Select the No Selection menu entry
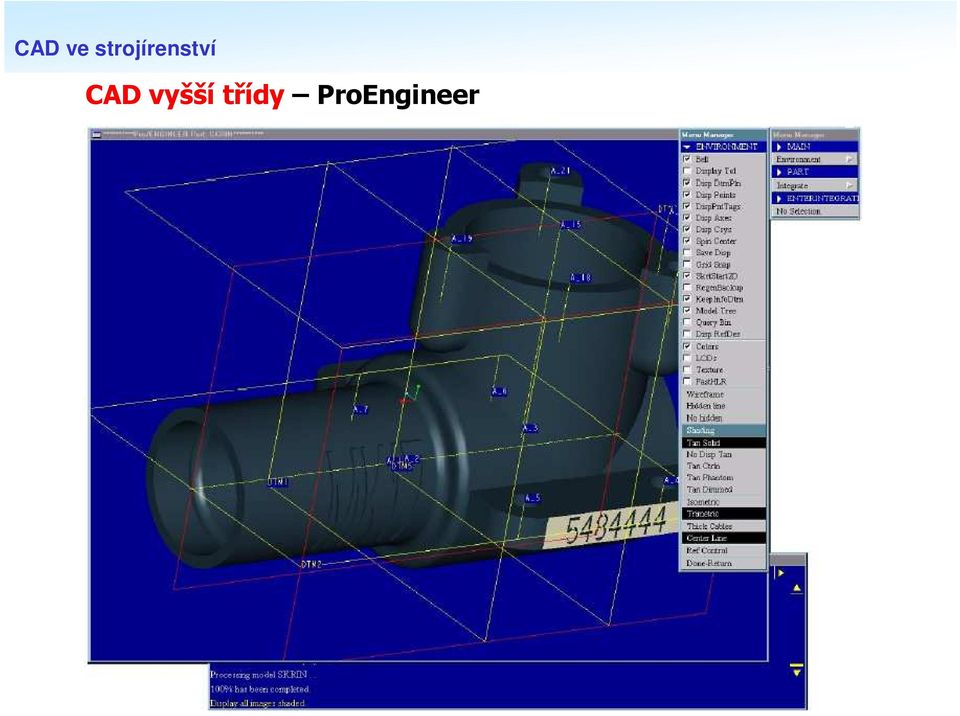This screenshot has height=716, width=960. coord(815,211)
